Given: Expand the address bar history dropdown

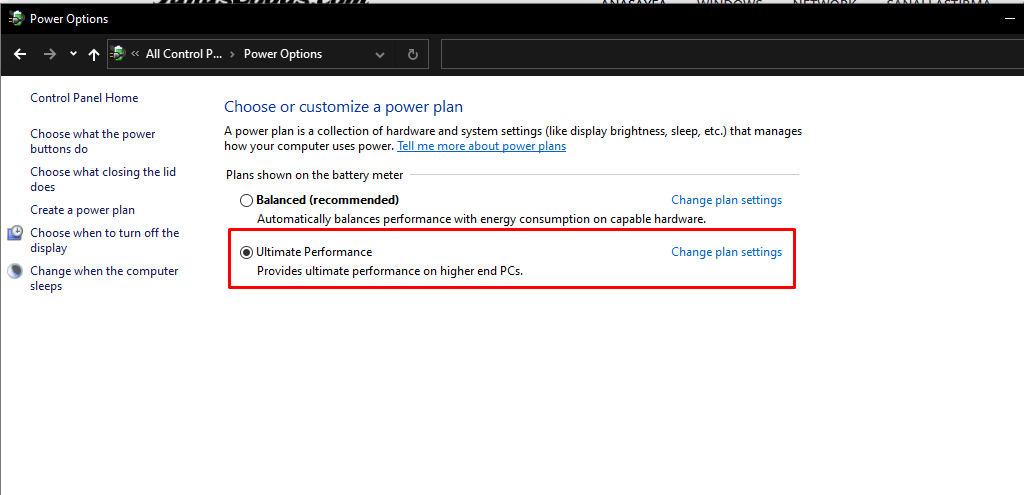Looking at the screenshot, I should 379,55.
